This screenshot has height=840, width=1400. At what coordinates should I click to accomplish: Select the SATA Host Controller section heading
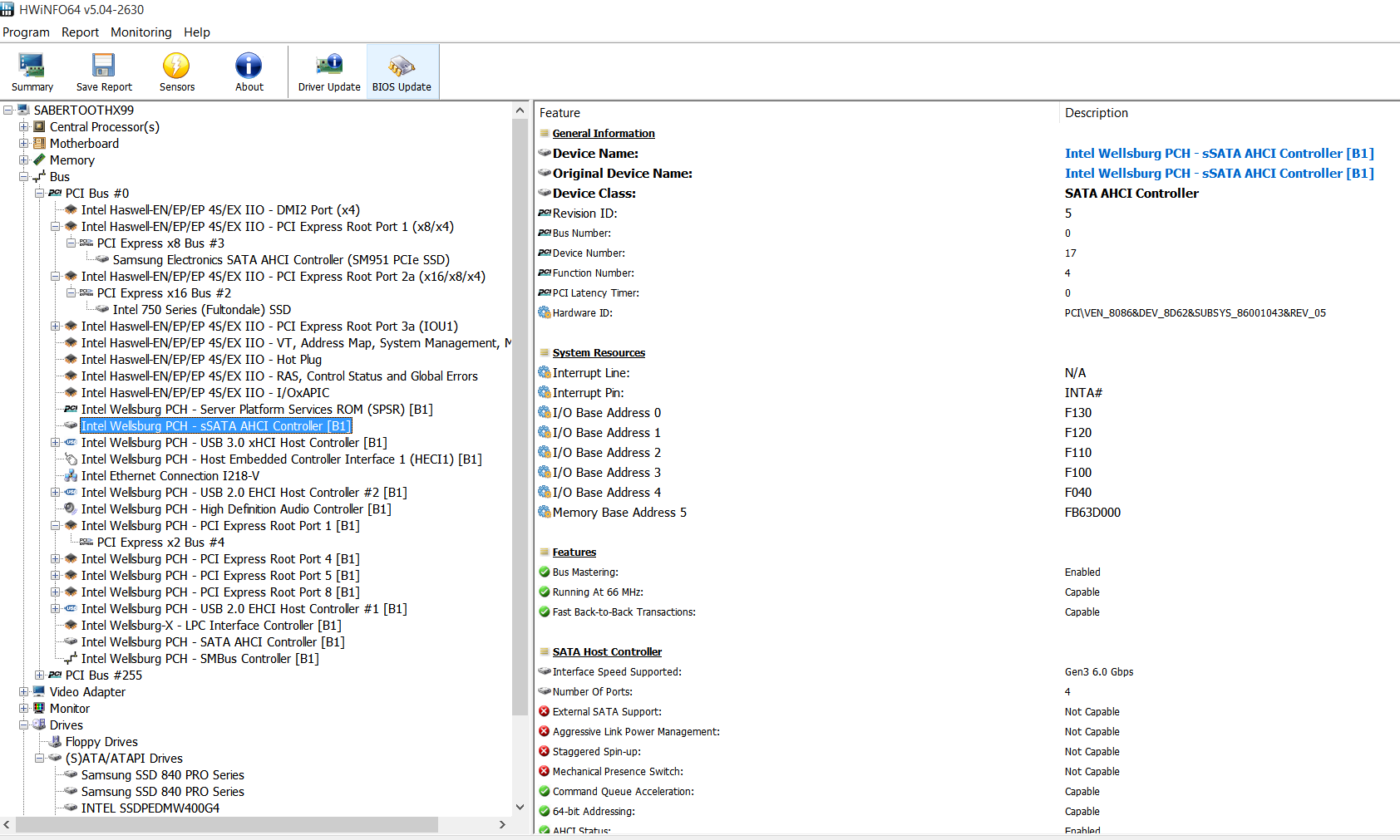[607, 651]
